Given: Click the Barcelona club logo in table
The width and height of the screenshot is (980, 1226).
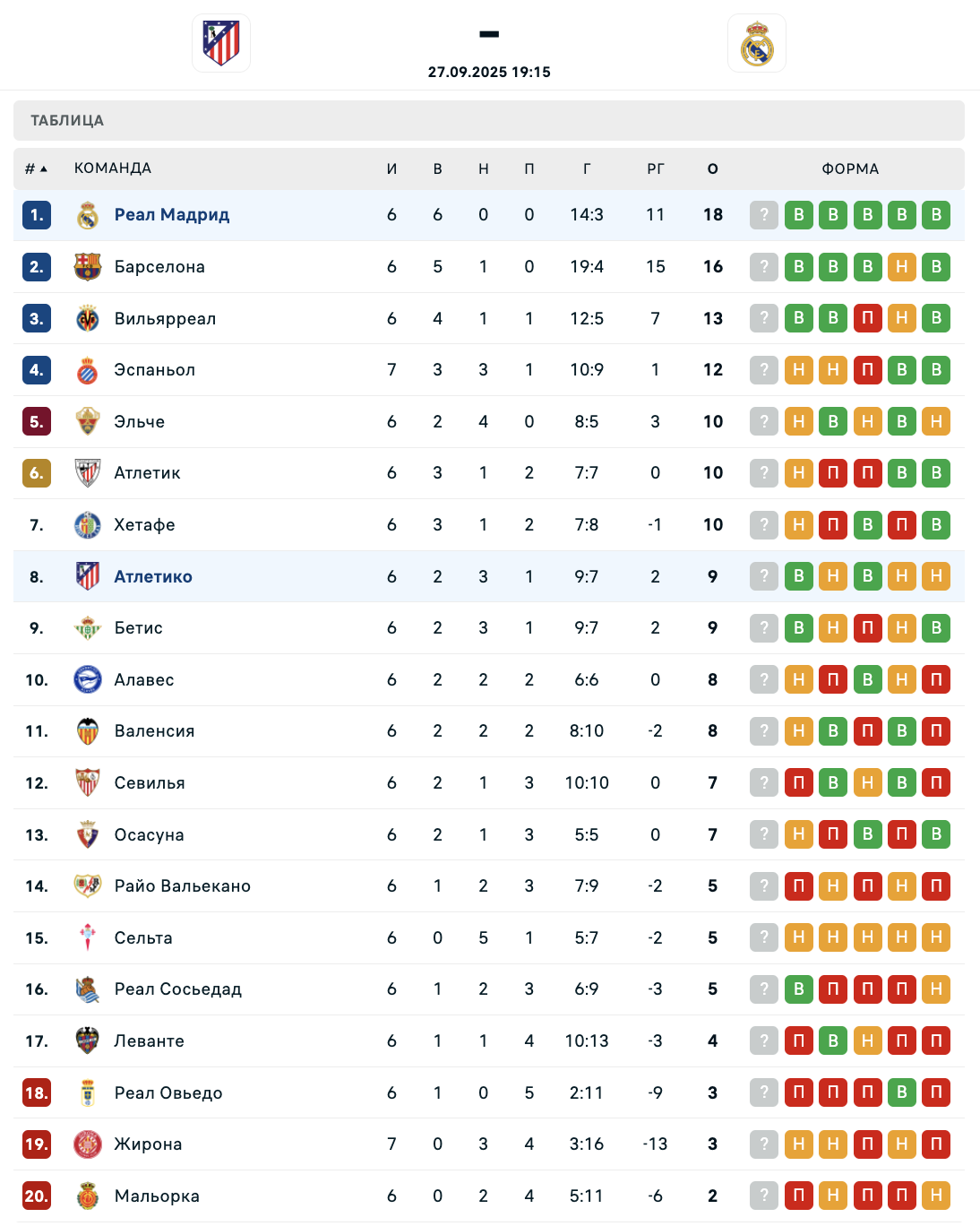Looking at the screenshot, I should pyautogui.click(x=88, y=267).
